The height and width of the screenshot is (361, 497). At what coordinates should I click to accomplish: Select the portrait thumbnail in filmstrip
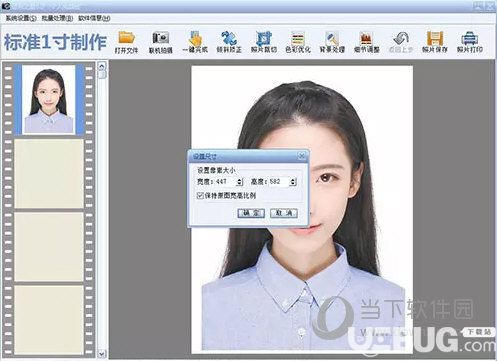(x=49, y=99)
